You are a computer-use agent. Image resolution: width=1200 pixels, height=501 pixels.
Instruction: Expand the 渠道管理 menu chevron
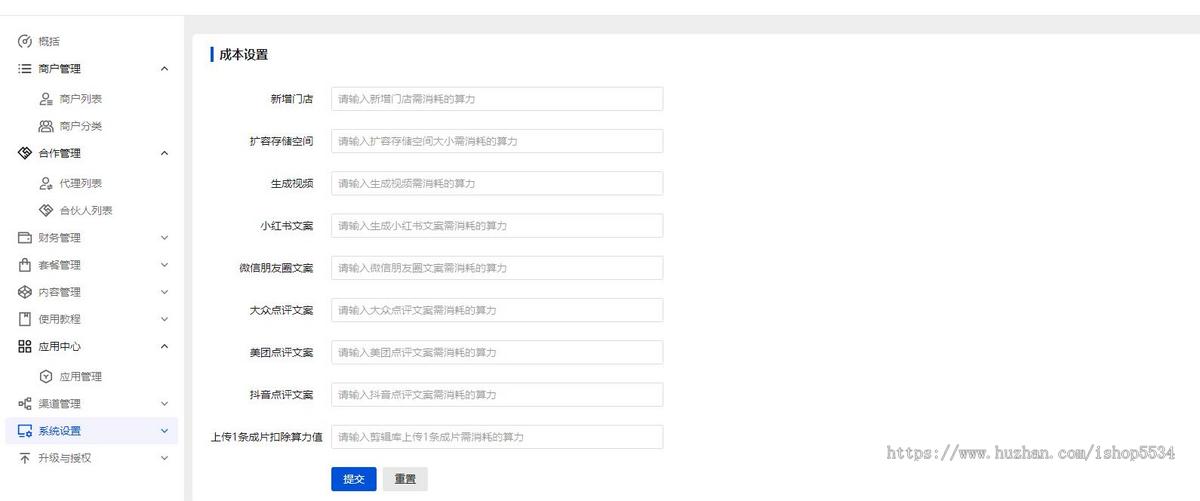[164, 404]
